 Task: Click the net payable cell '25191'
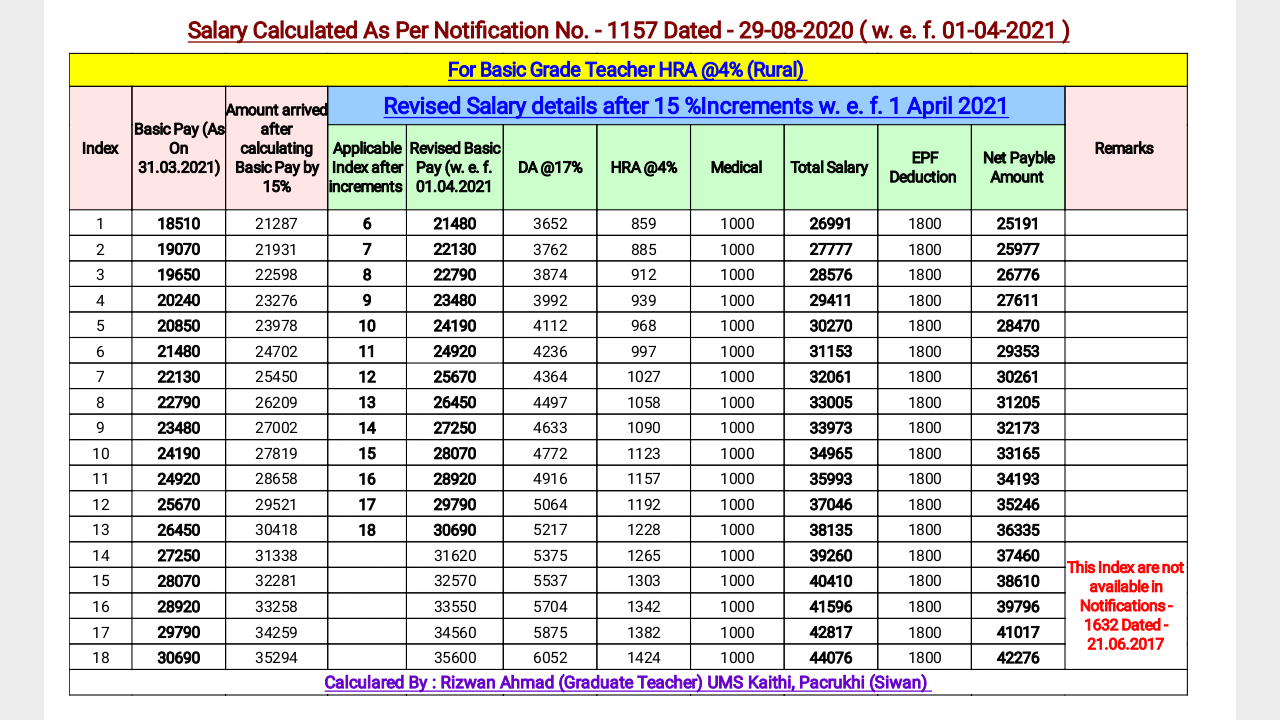(1018, 224)
